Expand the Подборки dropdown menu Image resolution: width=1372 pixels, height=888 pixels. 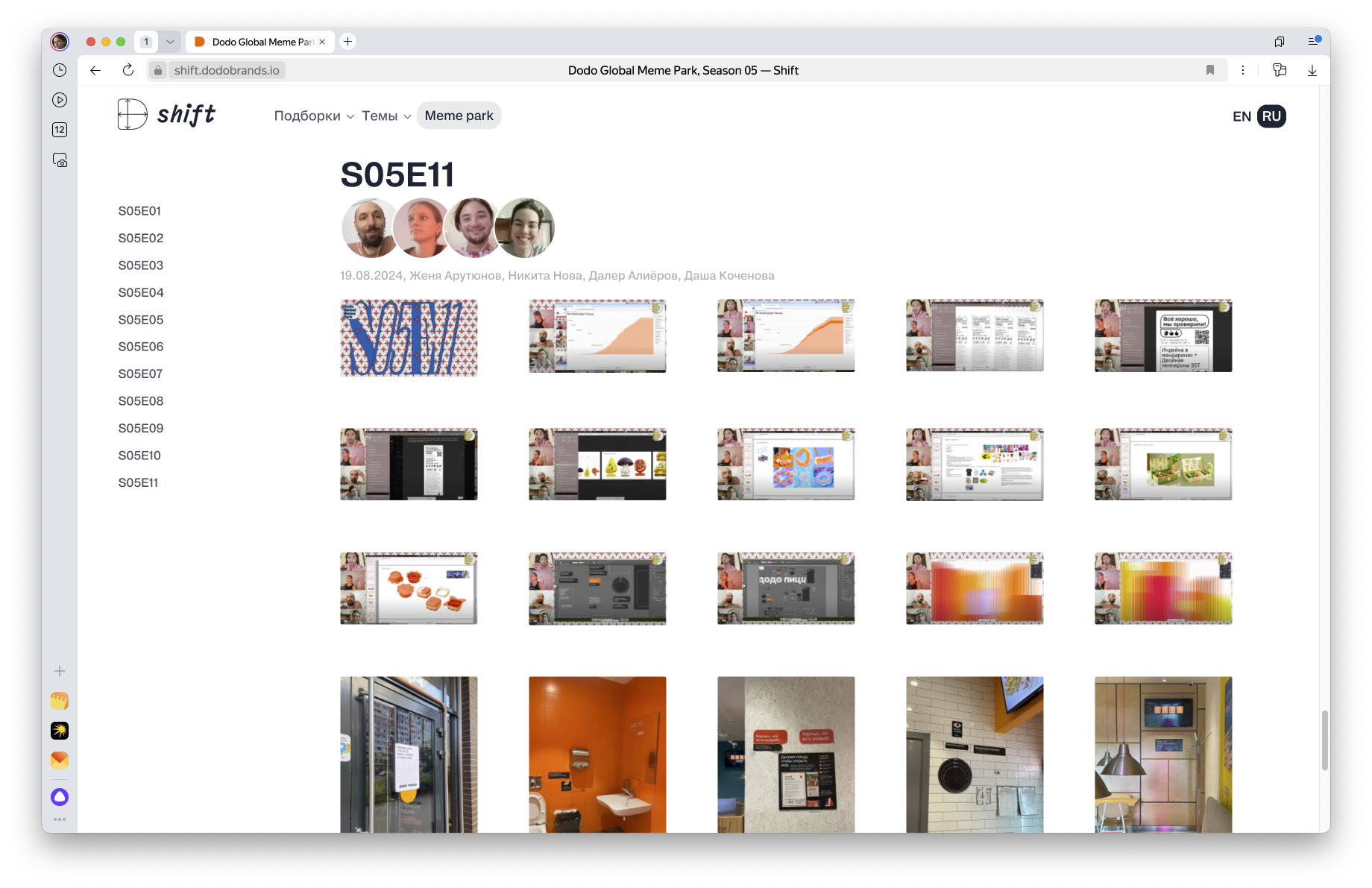point(314,116)
